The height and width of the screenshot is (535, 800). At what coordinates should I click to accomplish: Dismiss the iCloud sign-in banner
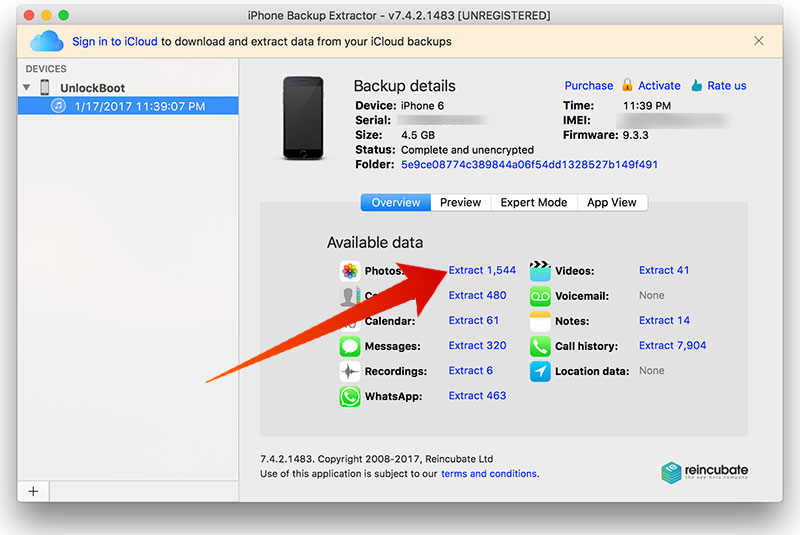click(x=759, y=41)
